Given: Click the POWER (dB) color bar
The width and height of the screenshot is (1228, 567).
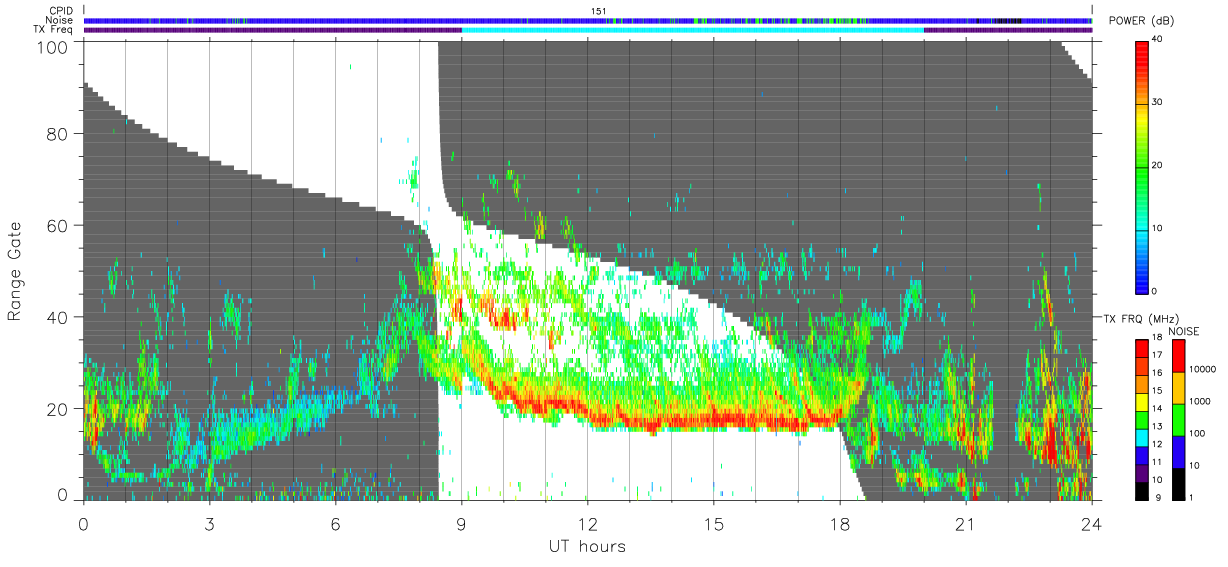Looking at the screenshot, I should pyautogui.click(x=1142, y=166).
